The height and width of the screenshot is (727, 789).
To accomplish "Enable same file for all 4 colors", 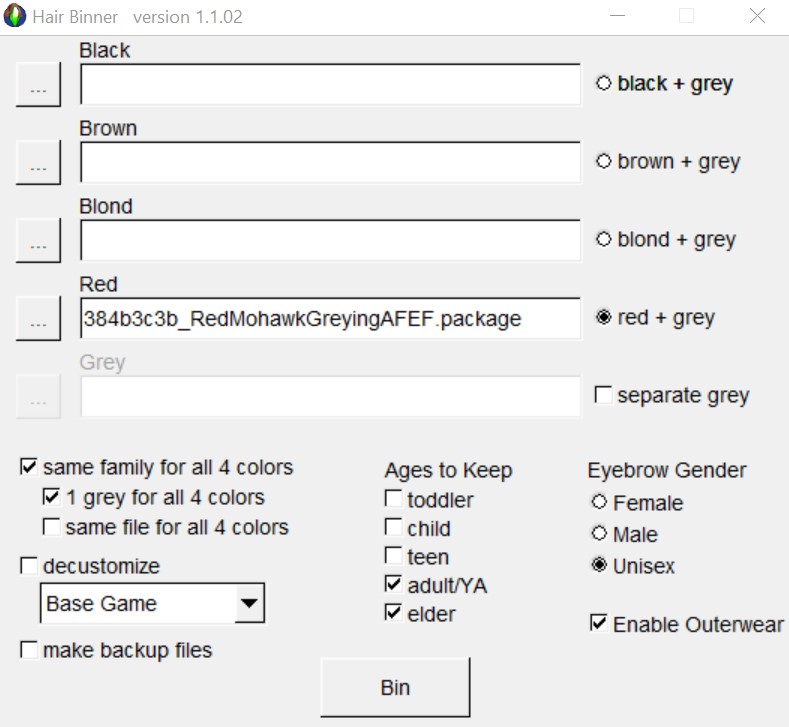I will coord(51,527).
